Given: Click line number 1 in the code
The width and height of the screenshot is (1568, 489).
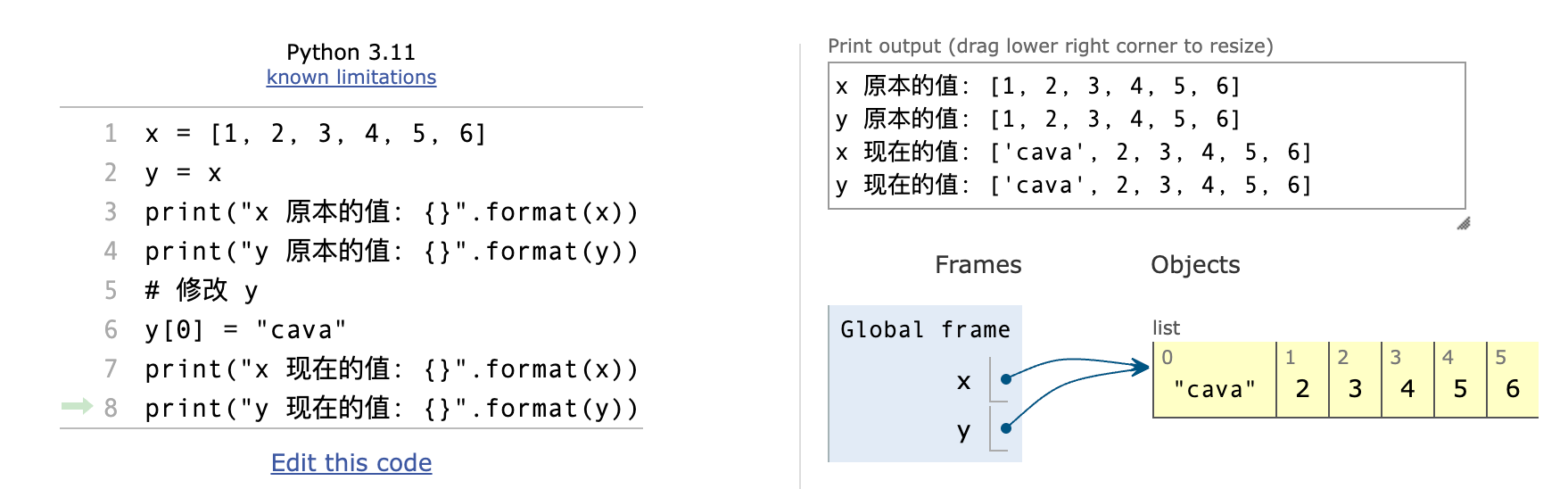Looking at the screenshot, I should tap(111, 133).
